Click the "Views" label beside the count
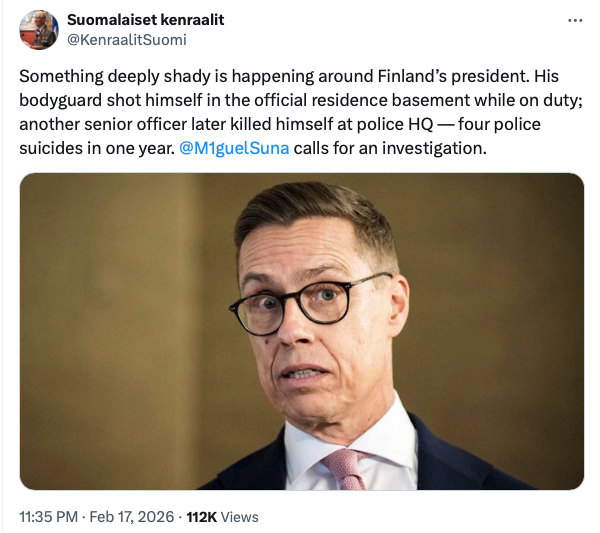 [x=240, y=517]
